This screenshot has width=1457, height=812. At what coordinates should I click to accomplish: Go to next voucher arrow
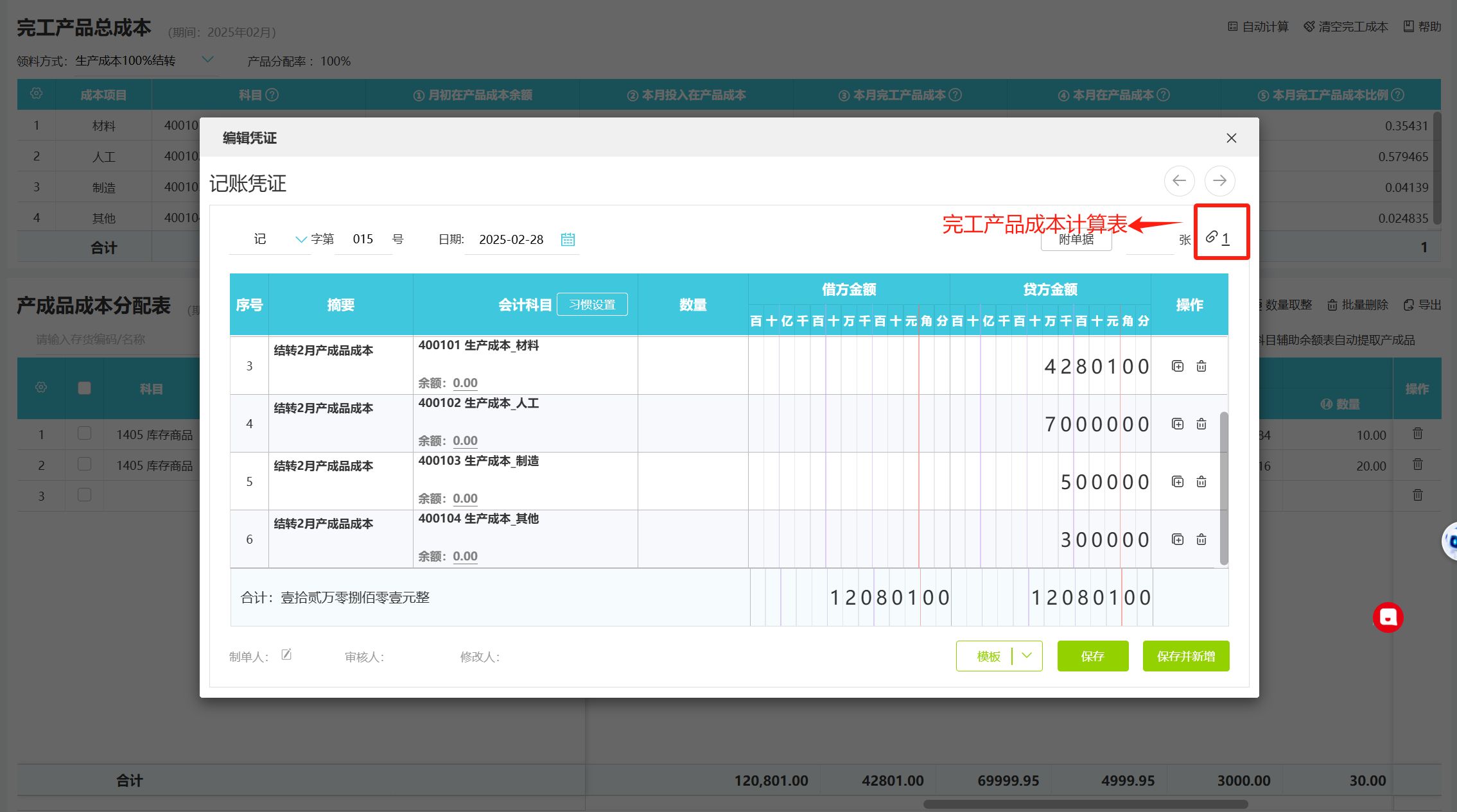point(1219,181)
